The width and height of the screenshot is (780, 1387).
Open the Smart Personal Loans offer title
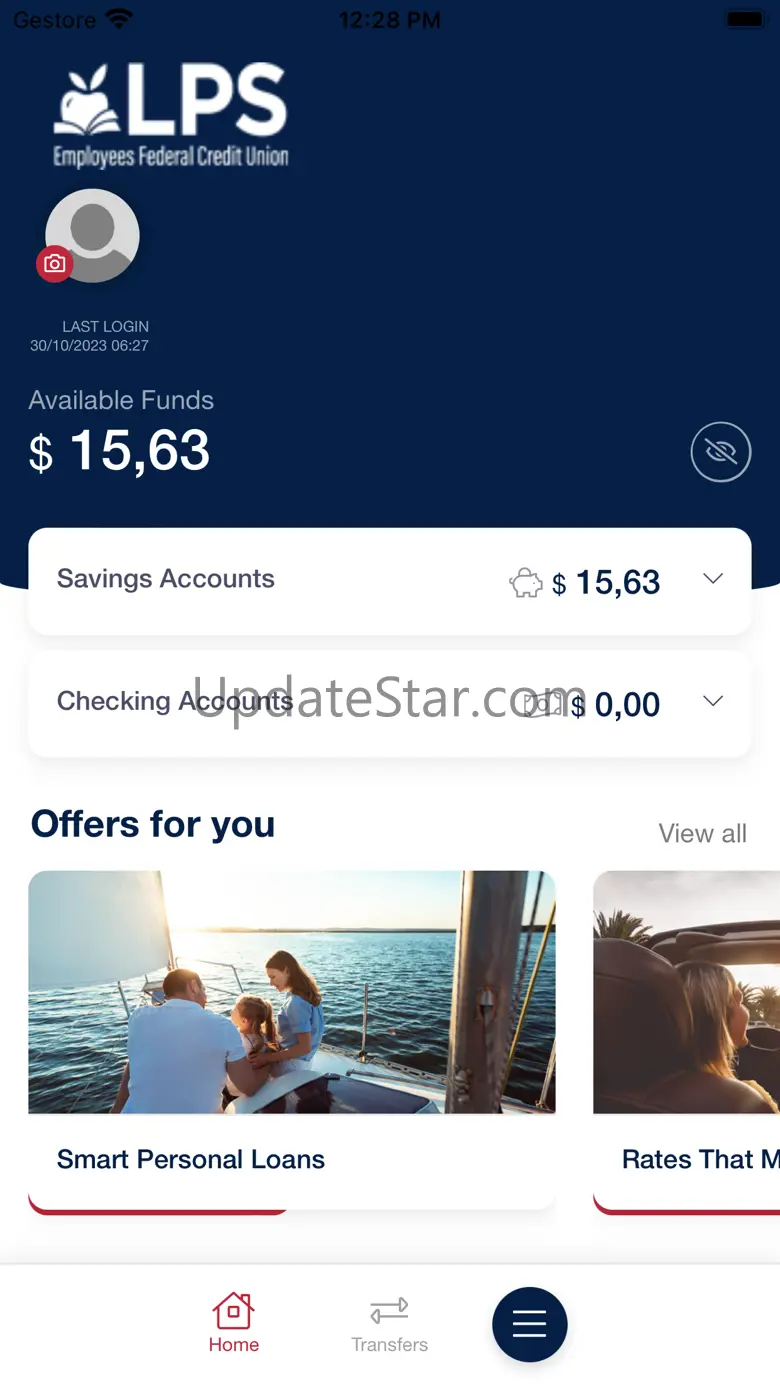191,1160
